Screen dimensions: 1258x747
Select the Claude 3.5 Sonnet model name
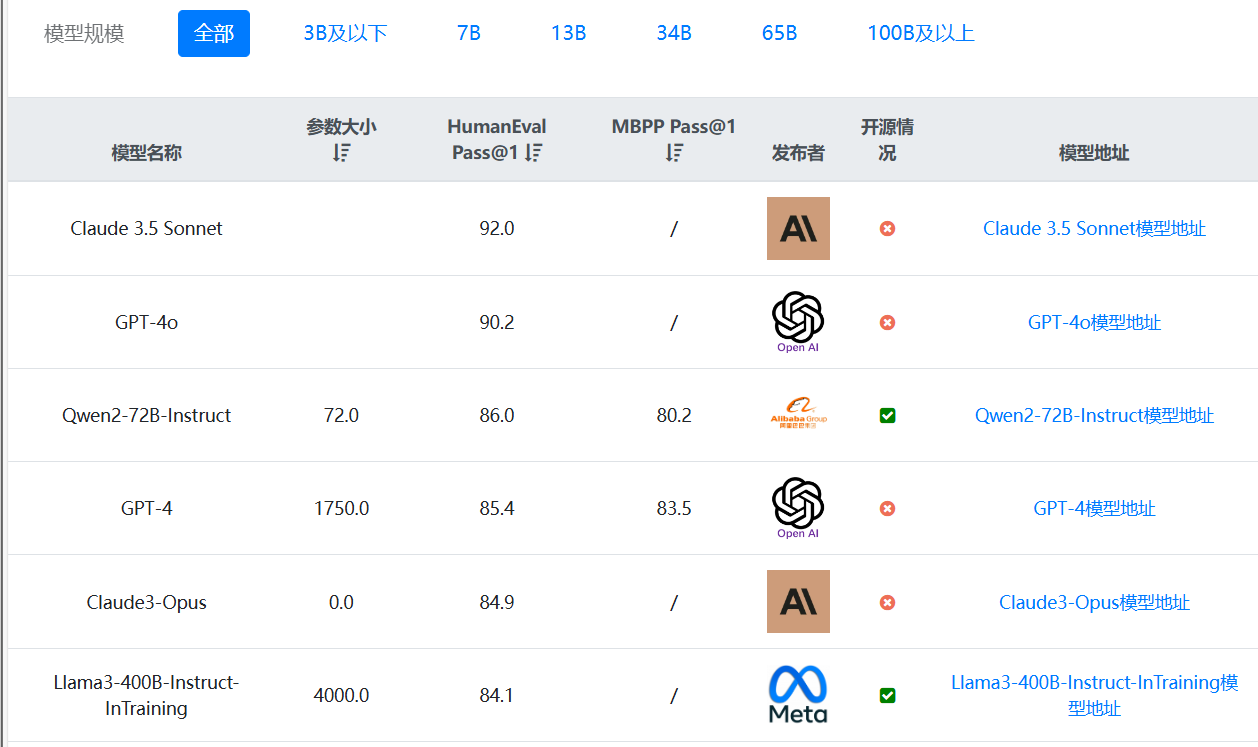point(147,228)
